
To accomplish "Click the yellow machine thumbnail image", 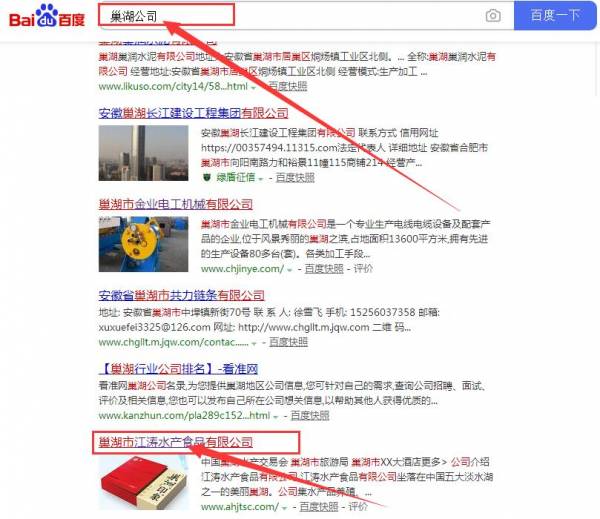I will pos(143,244).
